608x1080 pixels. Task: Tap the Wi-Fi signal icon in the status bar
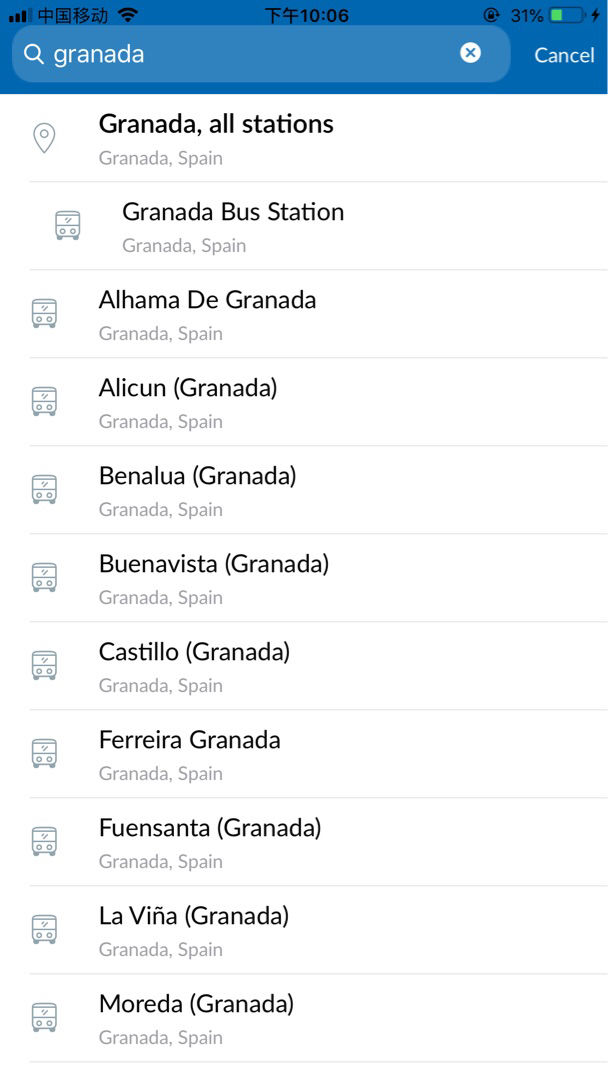[127, 15]
